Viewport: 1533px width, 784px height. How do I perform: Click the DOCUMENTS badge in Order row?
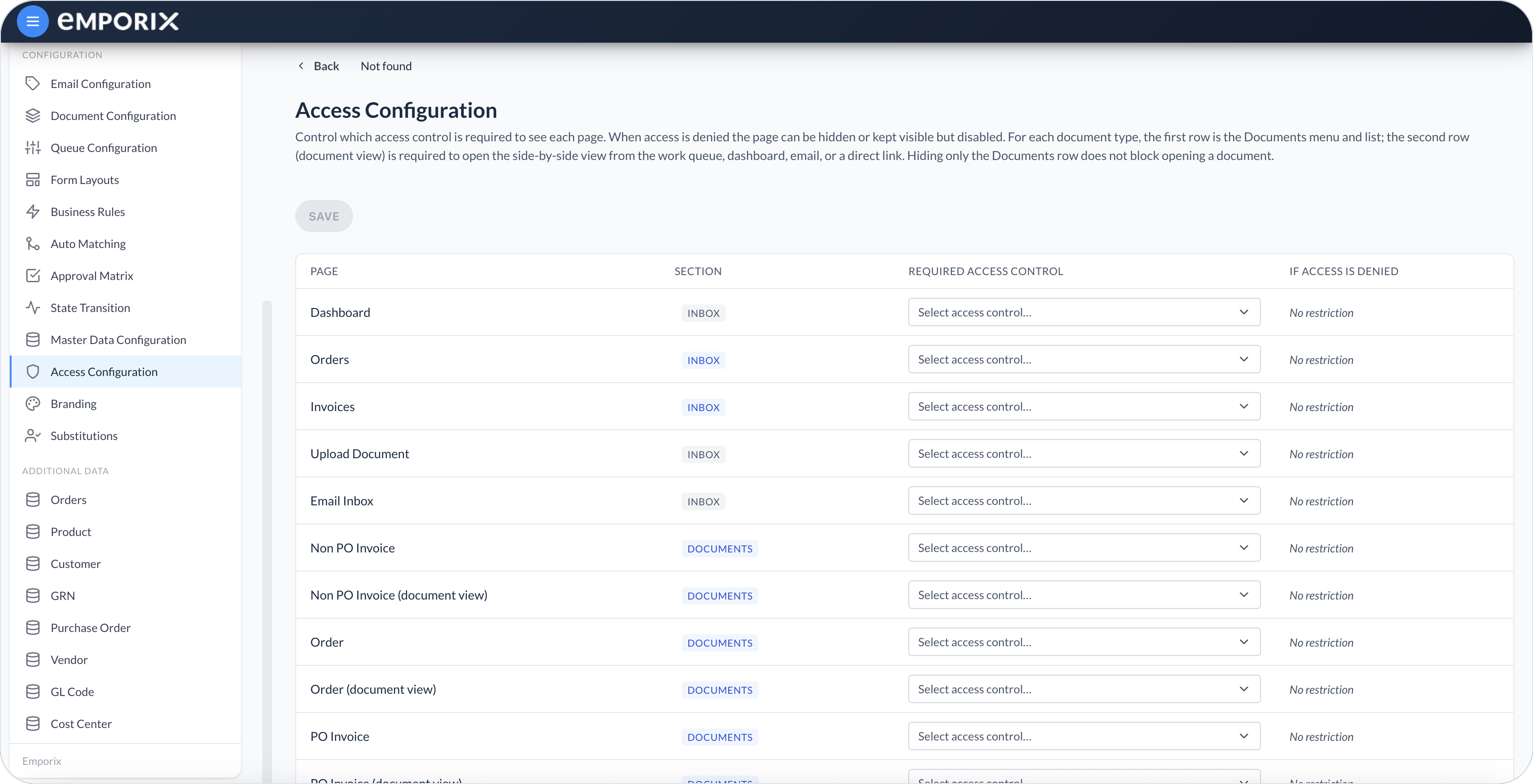719,643
